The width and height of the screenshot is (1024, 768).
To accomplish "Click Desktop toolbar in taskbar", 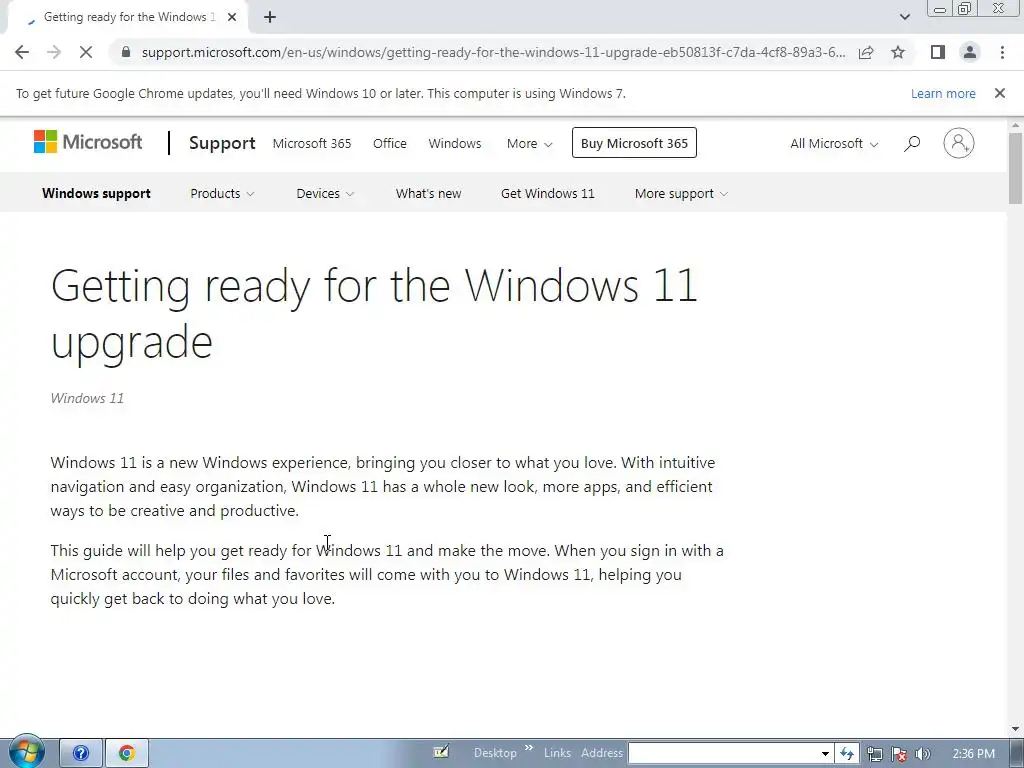I will pos(495,753).
